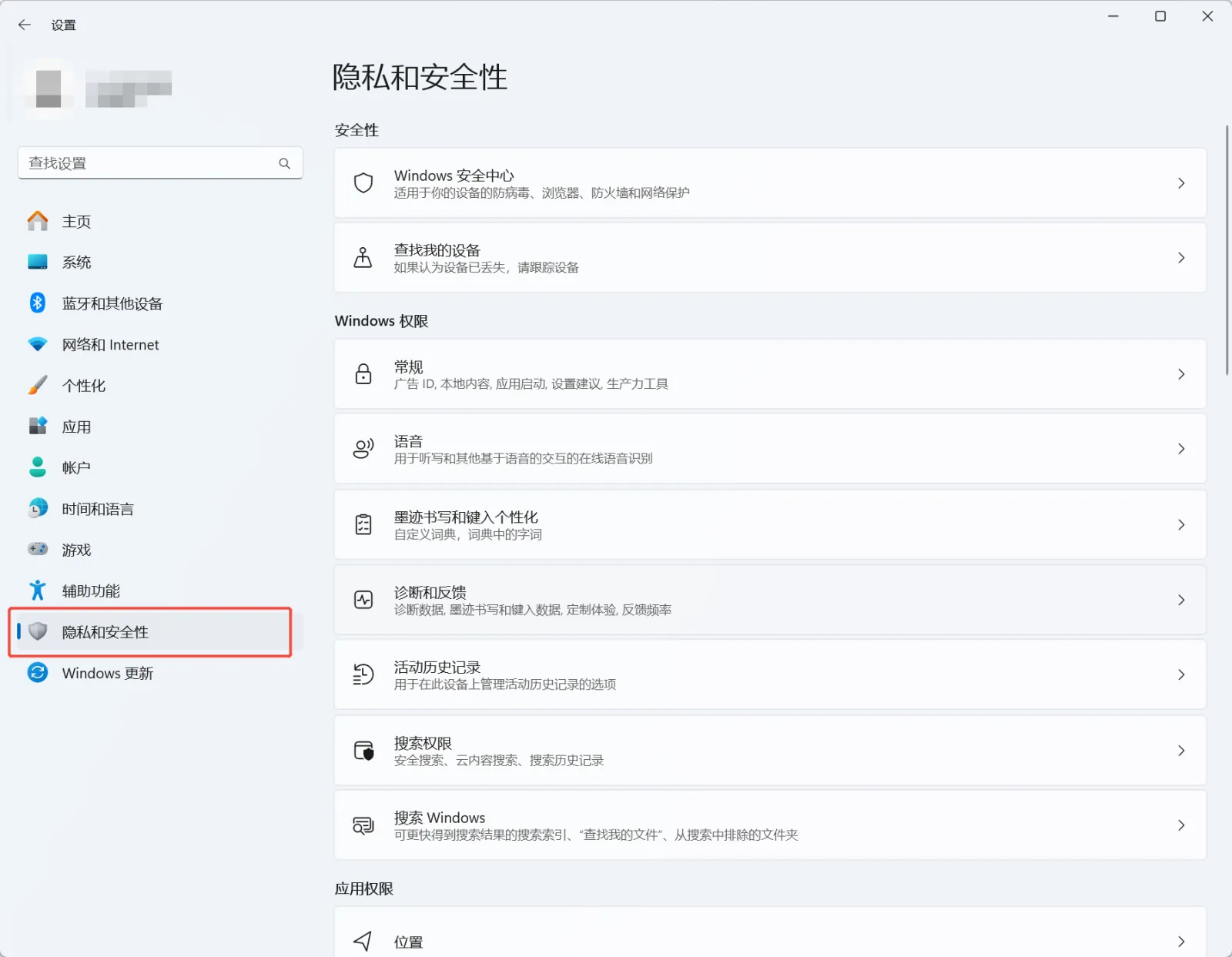The height and width of the screenshot is (957, 1232).
Task: Click the Apps (应用) icon
Action: 37,426
